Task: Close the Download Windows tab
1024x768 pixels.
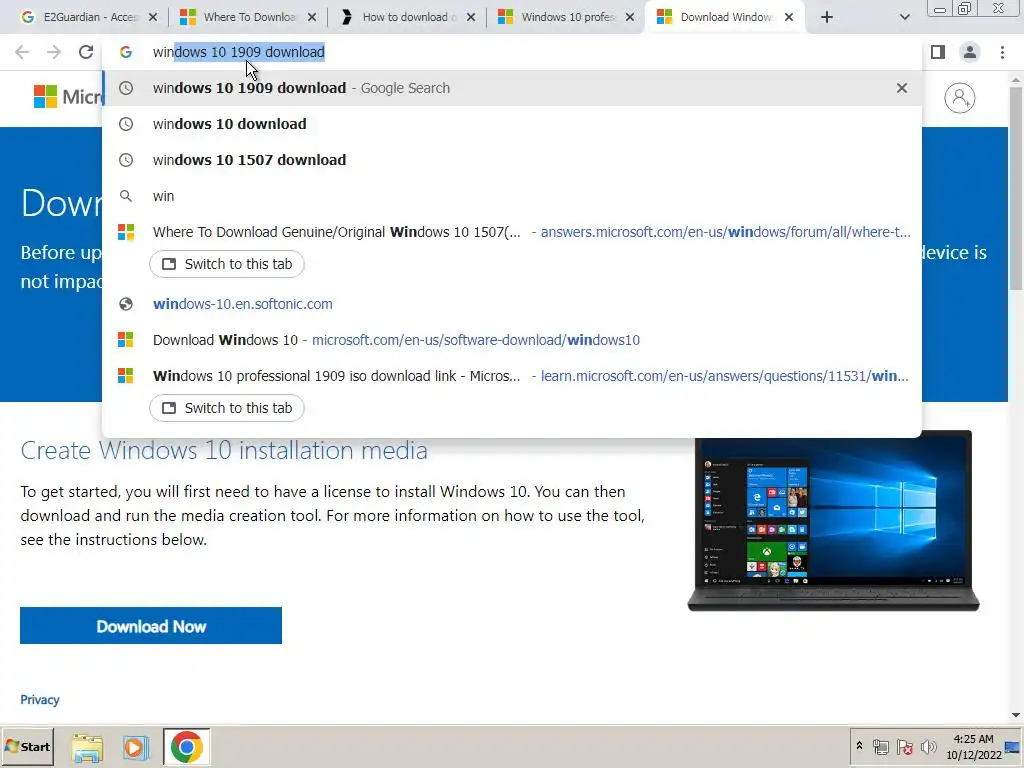Action: click(x=789, y=17)
